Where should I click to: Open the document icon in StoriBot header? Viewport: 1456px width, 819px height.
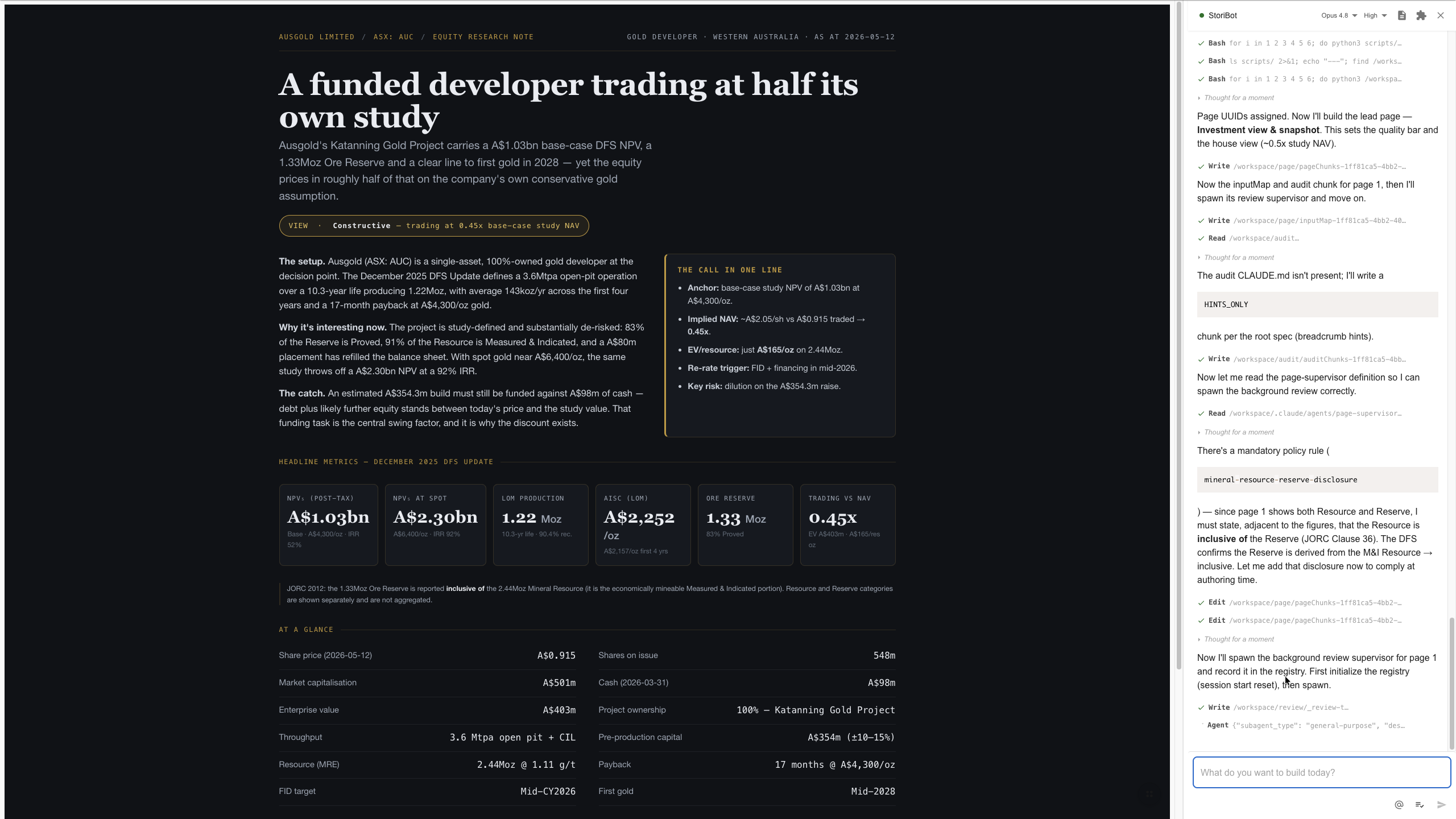(x=1401, y=15)
